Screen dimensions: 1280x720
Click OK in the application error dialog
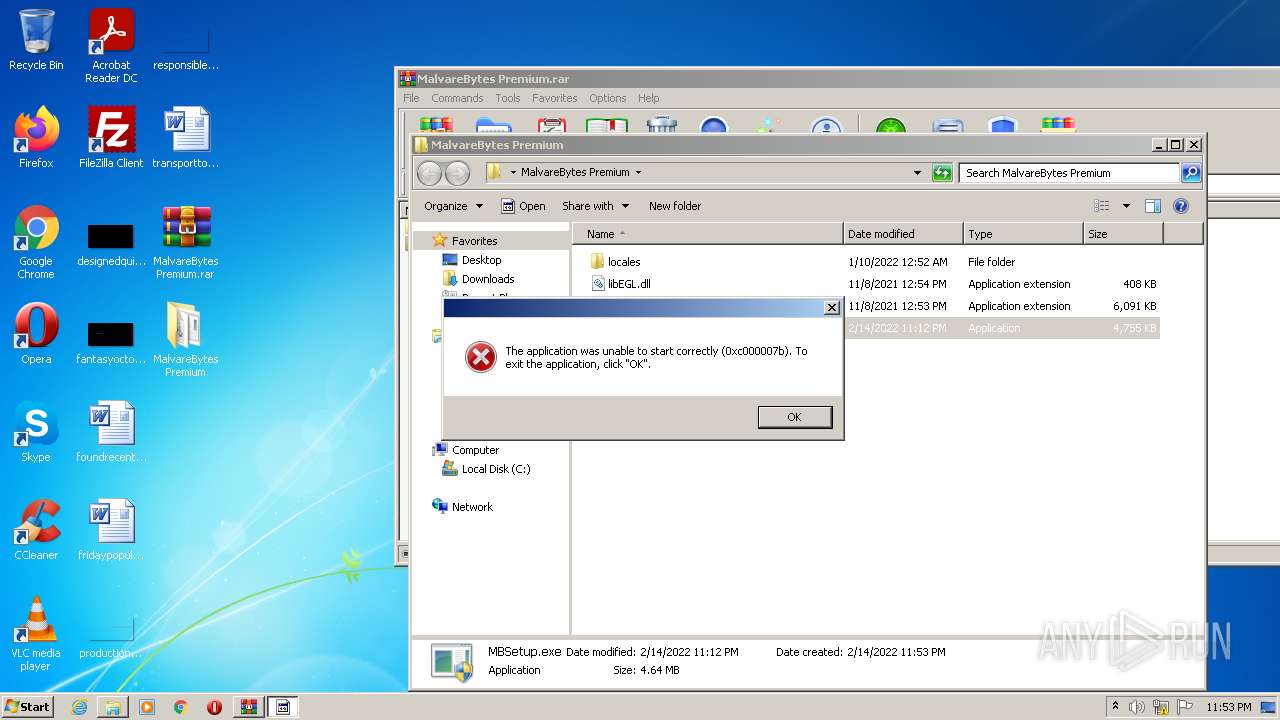pyautogui.click(x=794, y=417)
